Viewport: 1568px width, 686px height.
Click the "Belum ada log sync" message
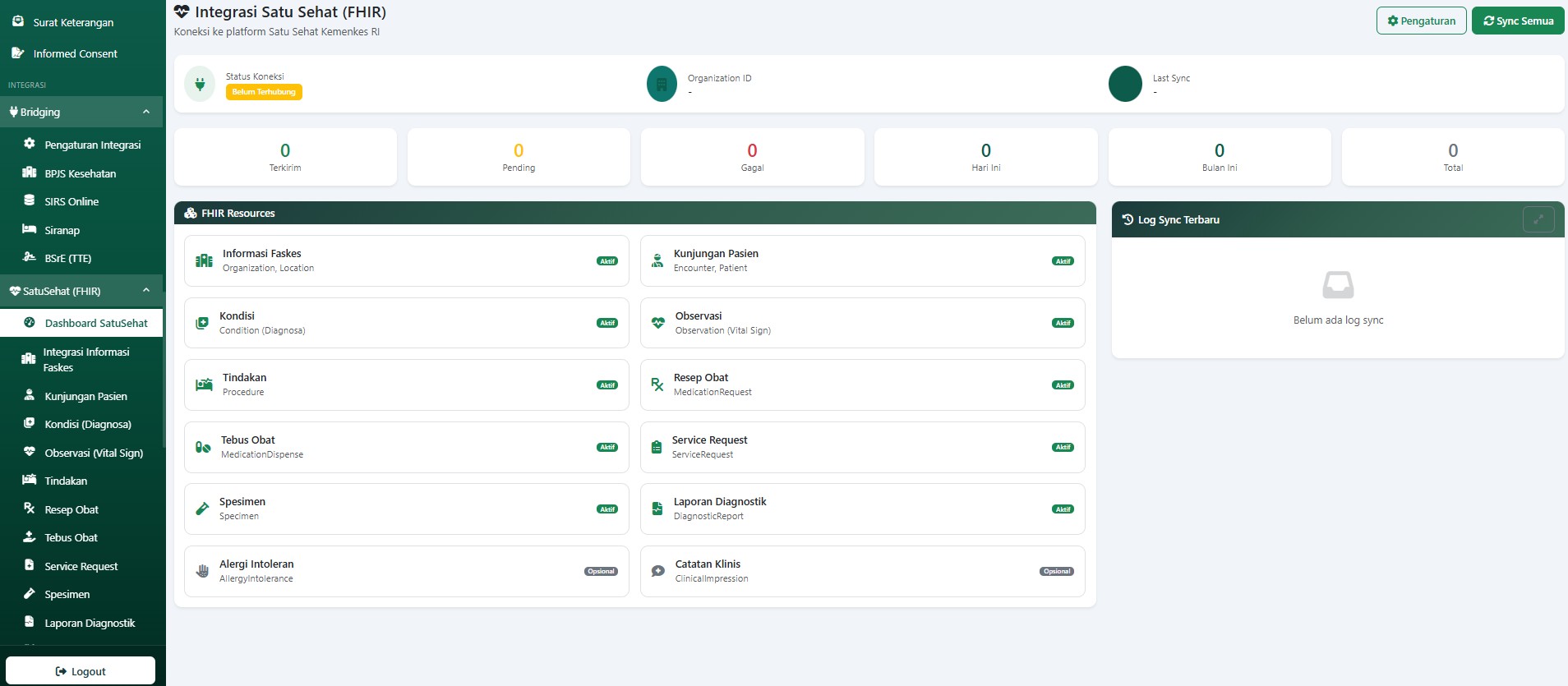[1338, 320]
